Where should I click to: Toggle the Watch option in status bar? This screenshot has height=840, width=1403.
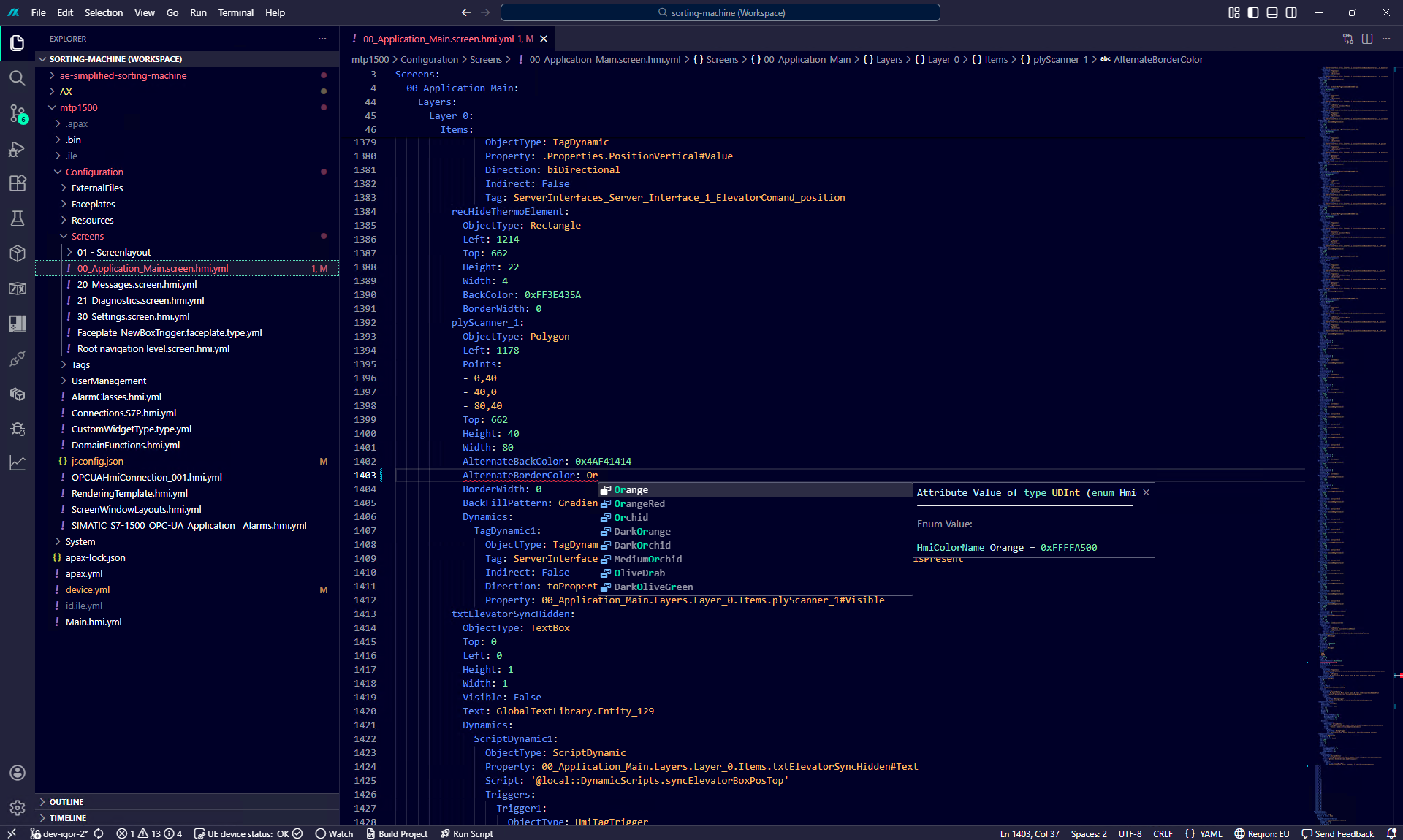click(x=334, y=833)
